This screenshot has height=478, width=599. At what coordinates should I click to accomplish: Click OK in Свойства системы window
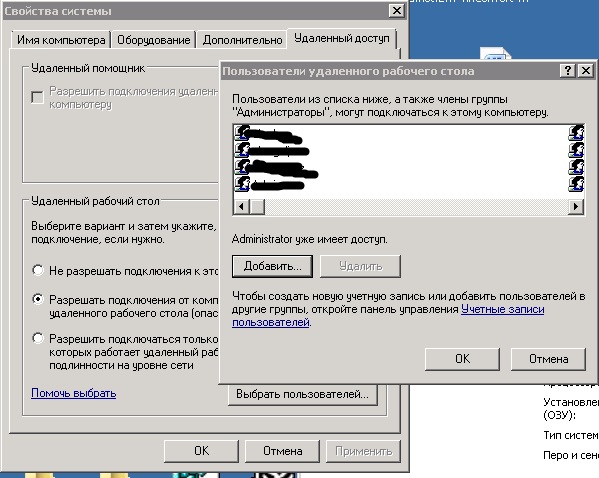coord(201,451)
